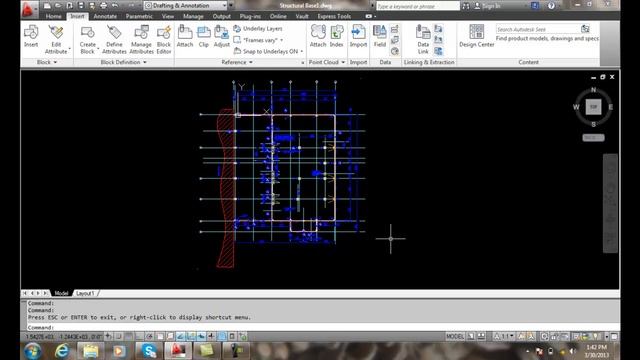Launch the Create Block tool

point(88,39)
